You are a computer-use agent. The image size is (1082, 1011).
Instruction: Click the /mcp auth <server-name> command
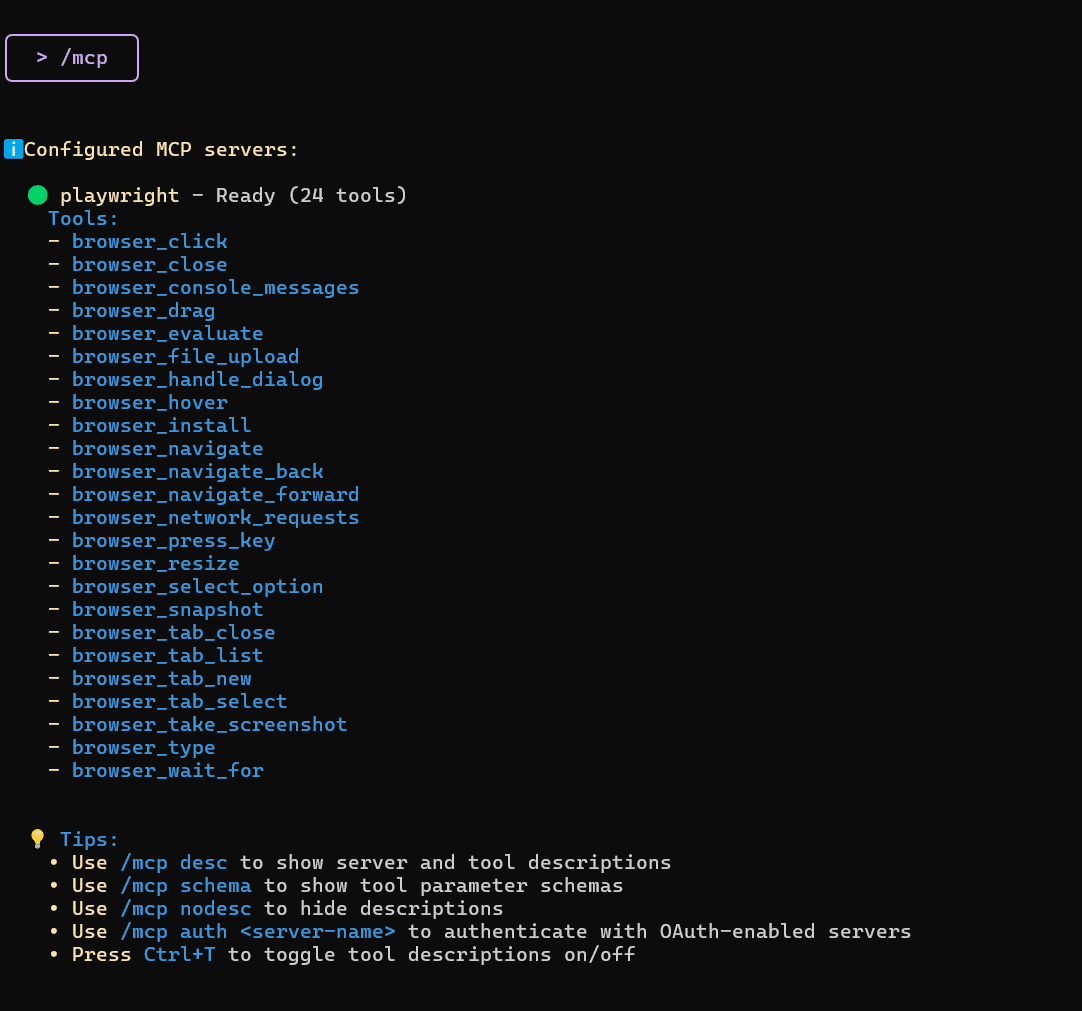(x=257, y=931)
